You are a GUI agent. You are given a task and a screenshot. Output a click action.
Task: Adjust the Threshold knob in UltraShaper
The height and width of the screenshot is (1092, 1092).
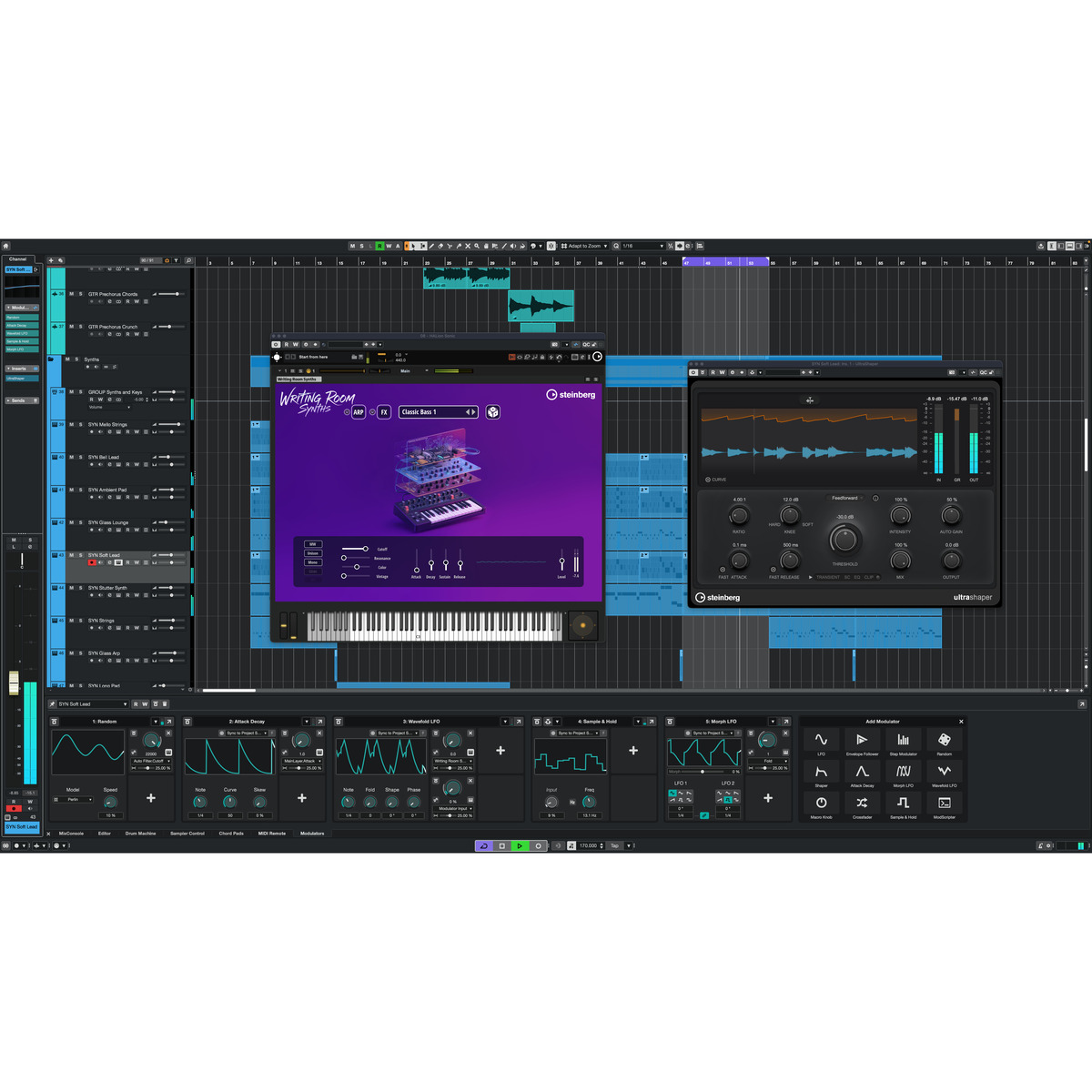point(844,540)
